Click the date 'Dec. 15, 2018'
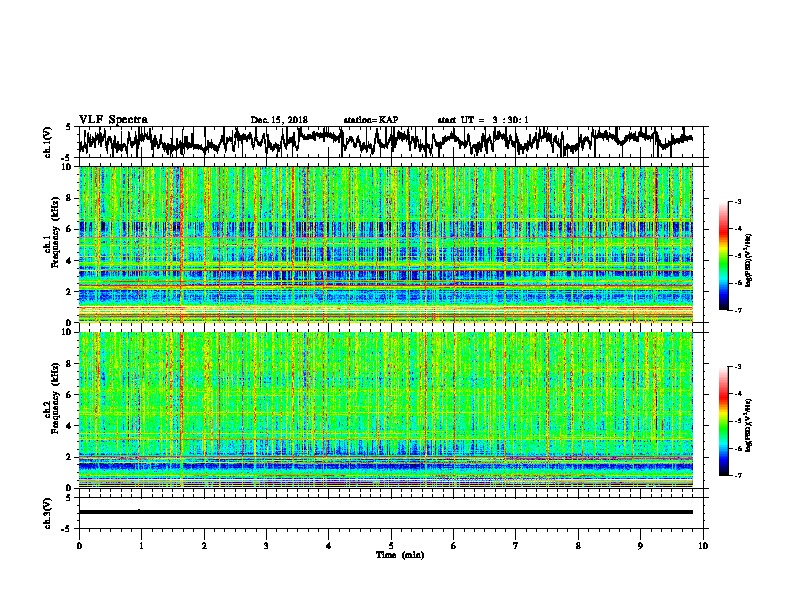 (x=279, y=120)
